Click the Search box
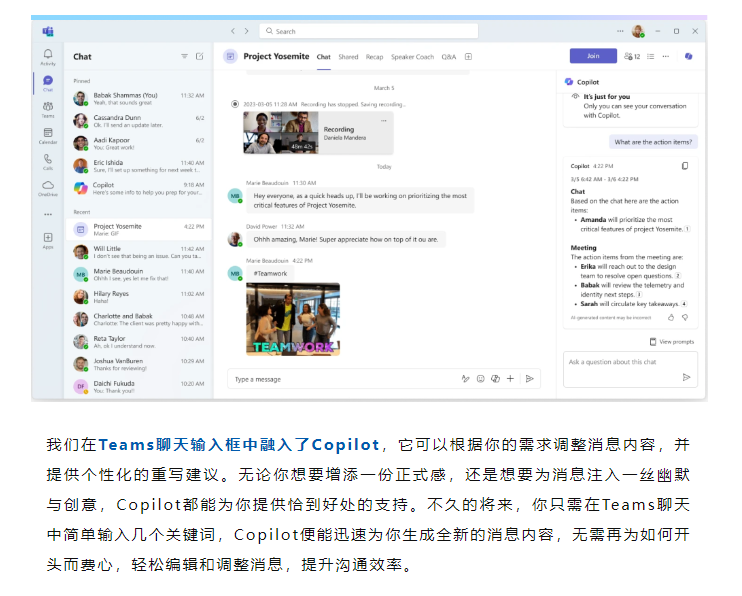Screen dimensions: 742x596 369,31
